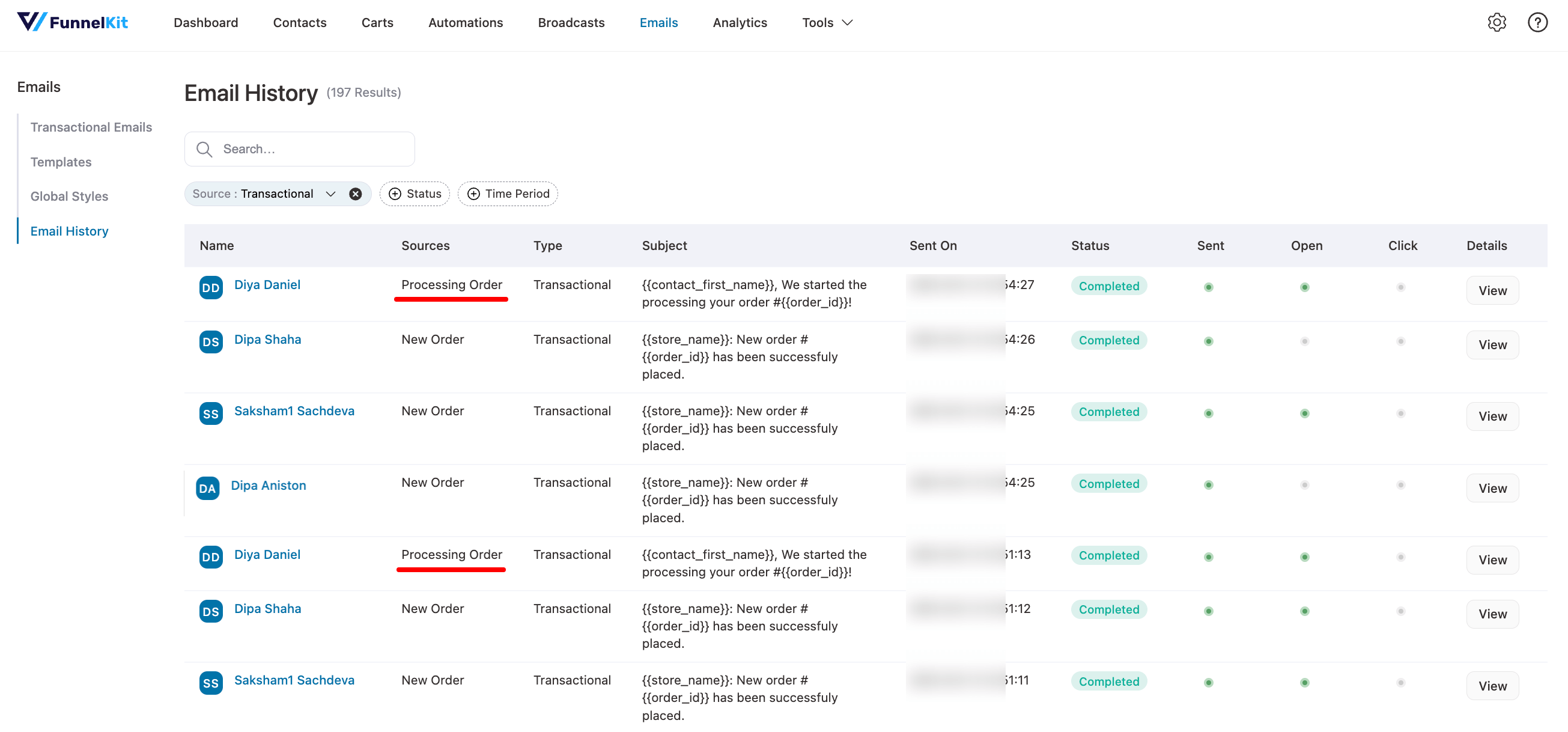Screen dimensions: 1568x732
Task: Open the settings gear in top right
Action: pos(1497,22)
